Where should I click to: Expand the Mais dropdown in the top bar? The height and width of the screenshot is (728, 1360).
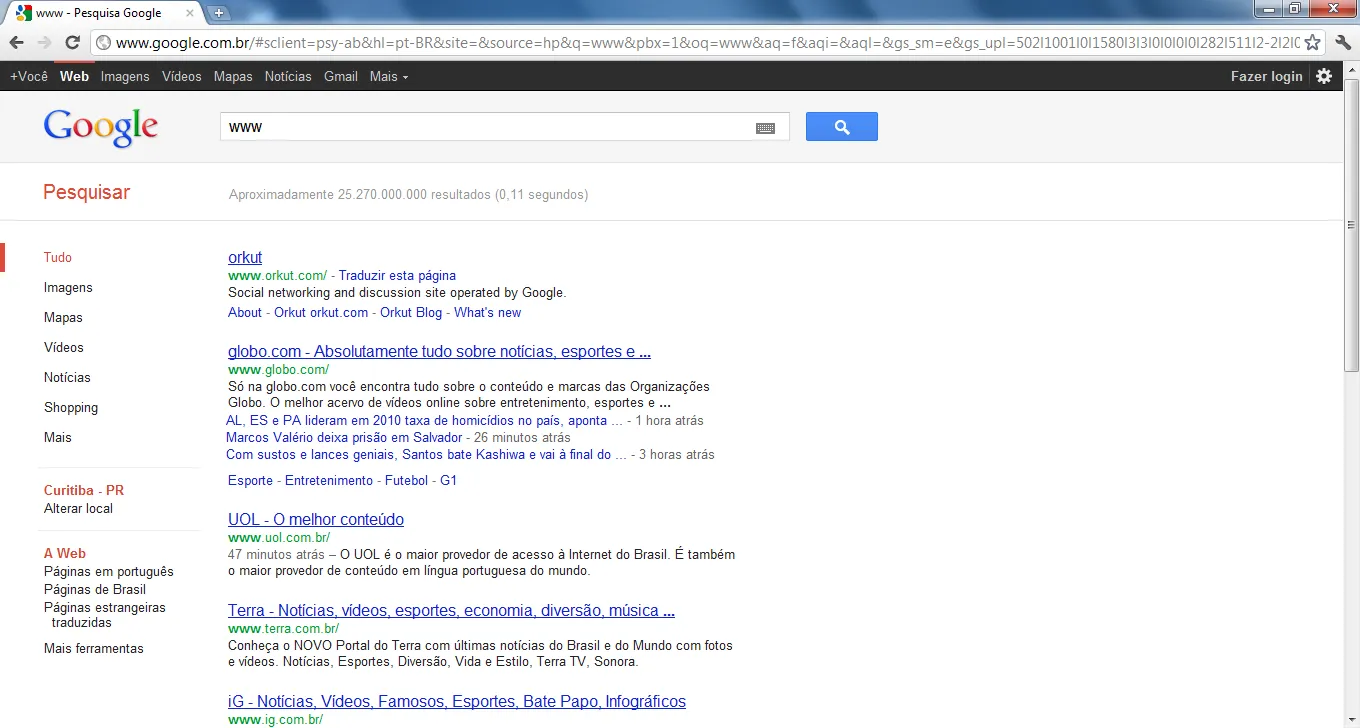(389, 76)
